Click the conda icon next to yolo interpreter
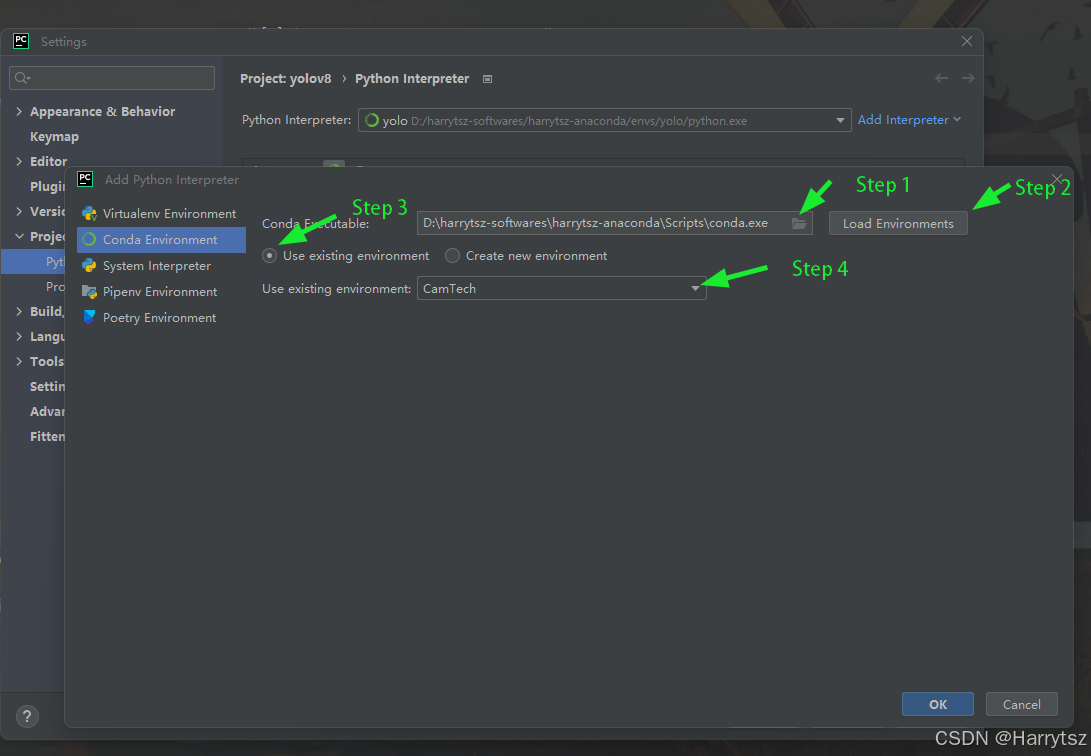The width and height of the screenshot is (1091, 756). (x=372, y=120)
